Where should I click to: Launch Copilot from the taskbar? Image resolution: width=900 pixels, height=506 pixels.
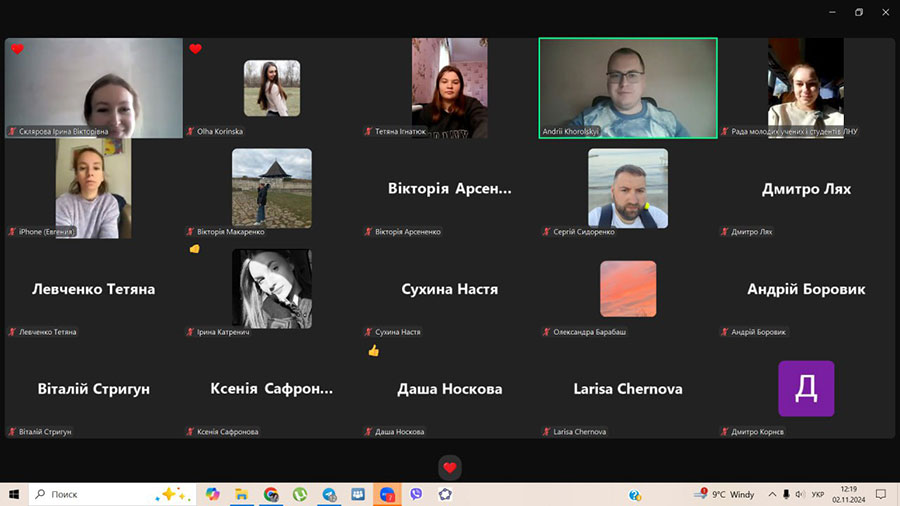(212, 494)
